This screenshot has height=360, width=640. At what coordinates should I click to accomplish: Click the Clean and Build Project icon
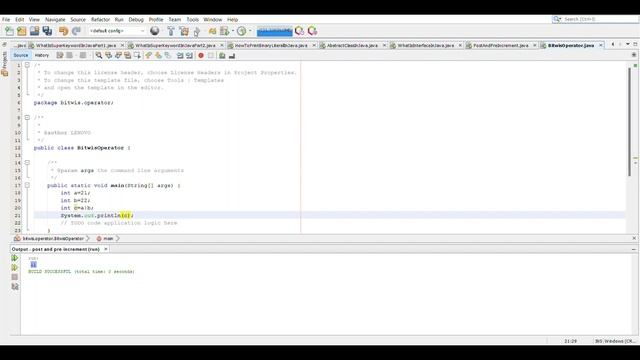(184, 31)
